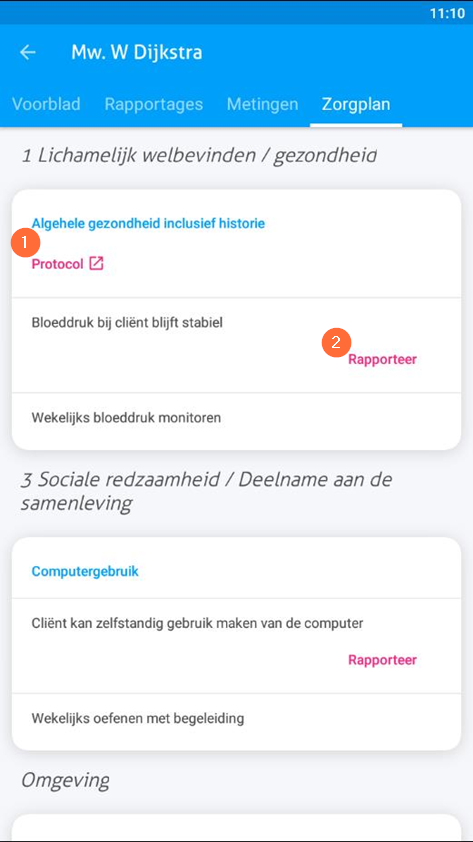This screenshot has width=473, height=842.
Task: Tap Rapporteer for computer goal
Action: point(382,659)
